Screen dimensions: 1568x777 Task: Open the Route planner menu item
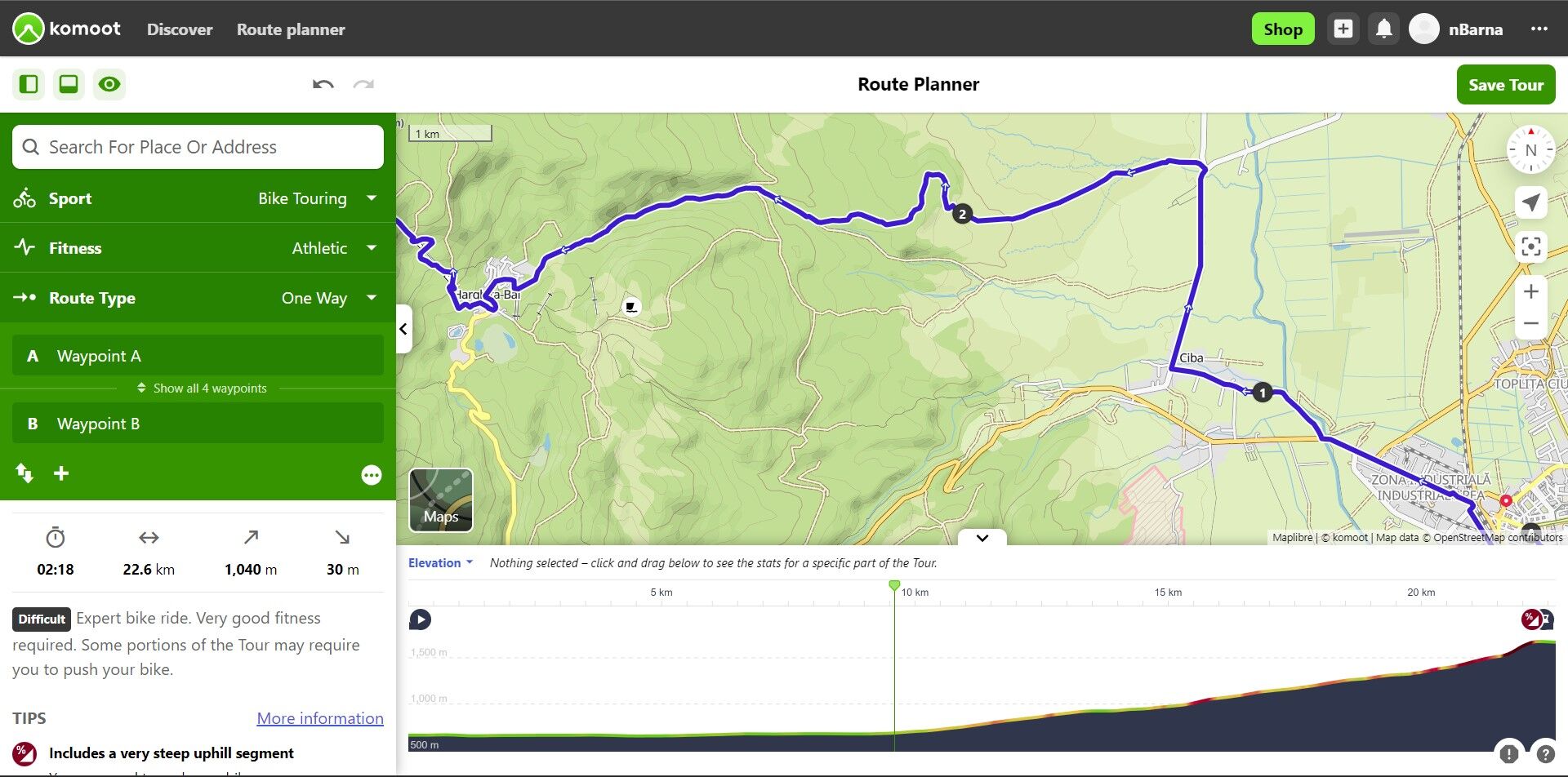pyautogui.click(x=291, y=29)
